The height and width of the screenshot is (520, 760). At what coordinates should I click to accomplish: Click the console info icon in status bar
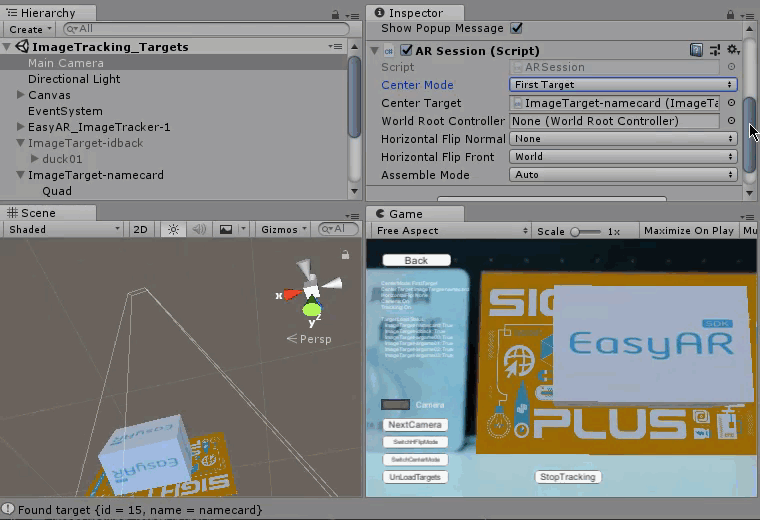click(x=8, y=509)
